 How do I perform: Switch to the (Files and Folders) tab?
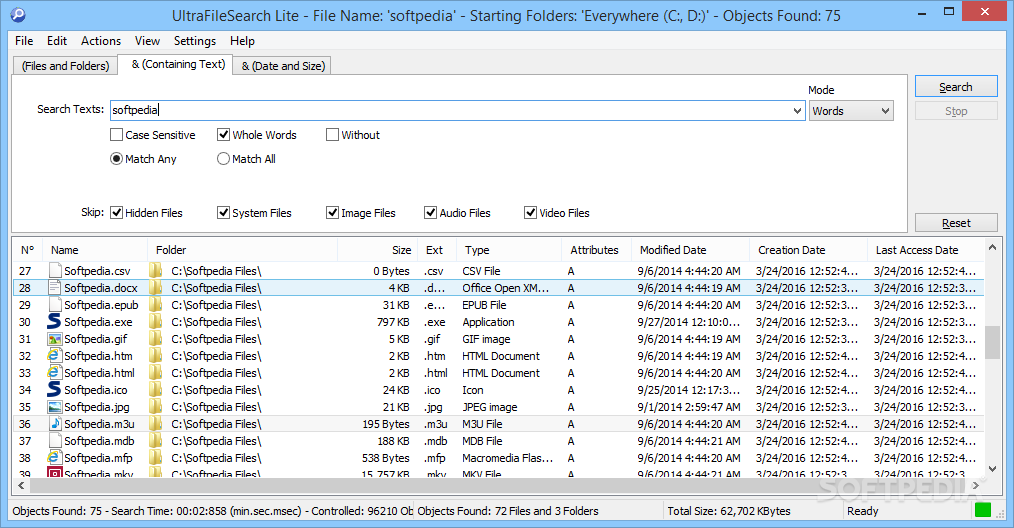coord(65,66)
